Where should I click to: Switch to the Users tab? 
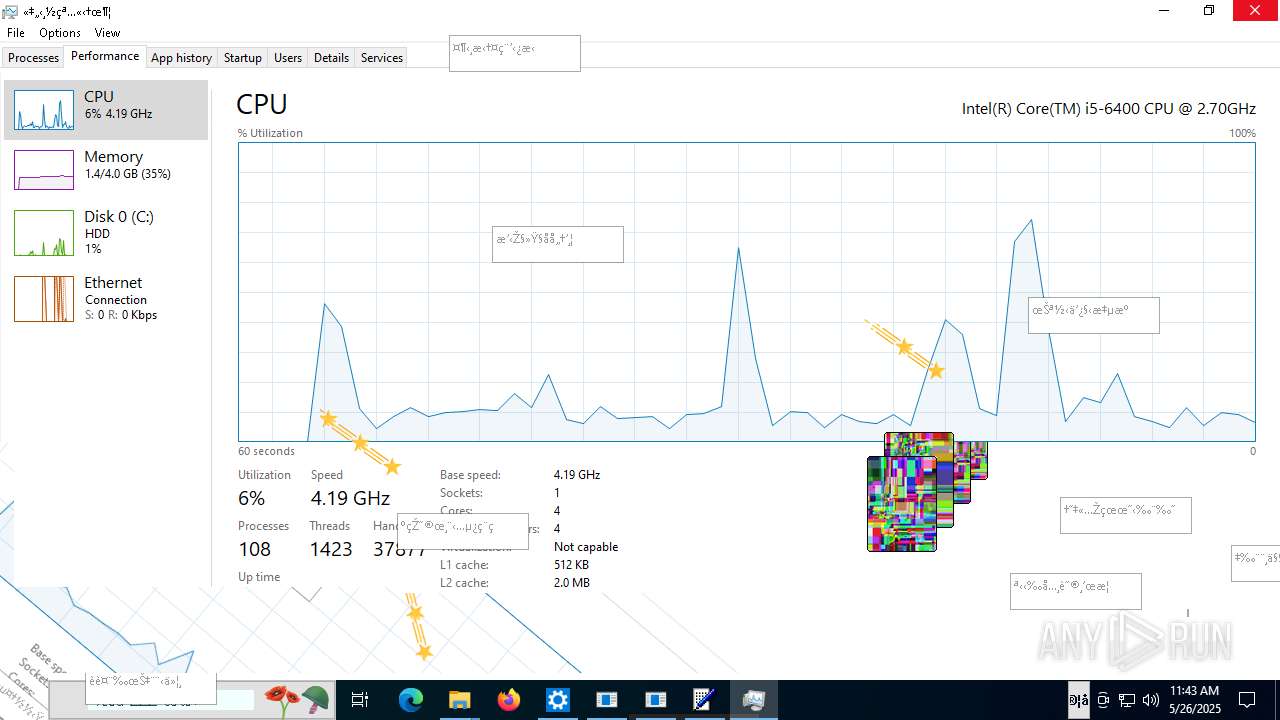(288, 58)
